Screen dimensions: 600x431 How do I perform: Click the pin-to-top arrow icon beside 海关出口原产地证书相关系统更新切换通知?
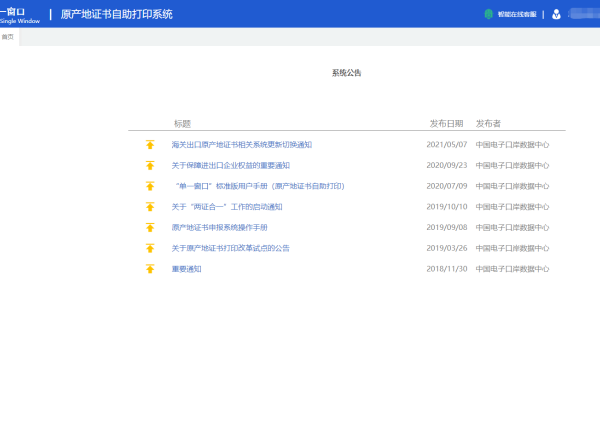tap(150, 144)
